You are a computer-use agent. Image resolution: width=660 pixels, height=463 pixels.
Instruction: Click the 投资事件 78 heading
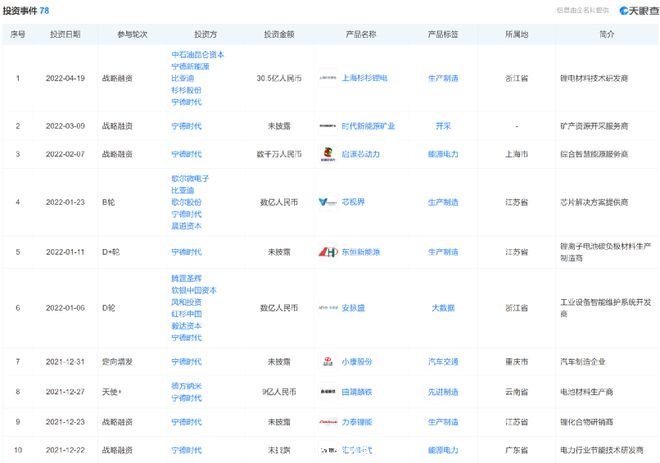pos(26,11)
